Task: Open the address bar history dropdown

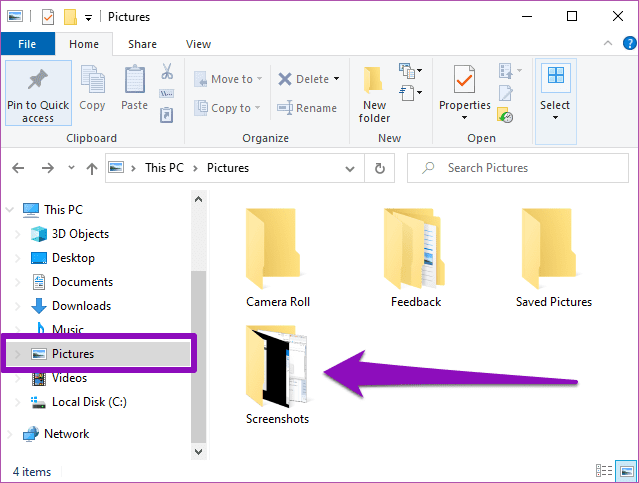Action: pos(350,168)
